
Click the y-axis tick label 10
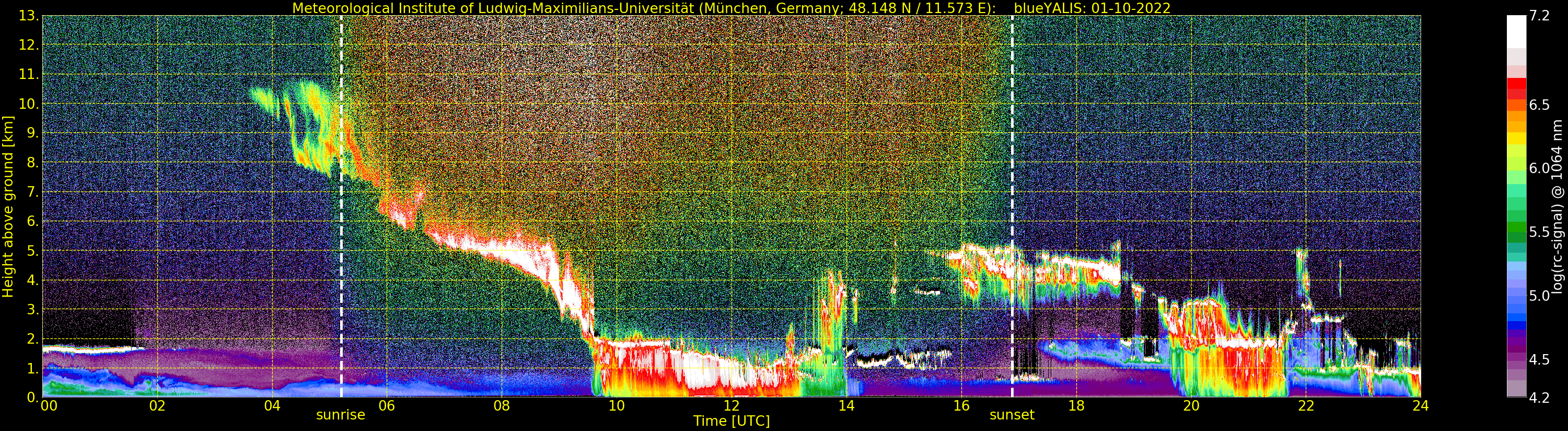tap(29, 104)
